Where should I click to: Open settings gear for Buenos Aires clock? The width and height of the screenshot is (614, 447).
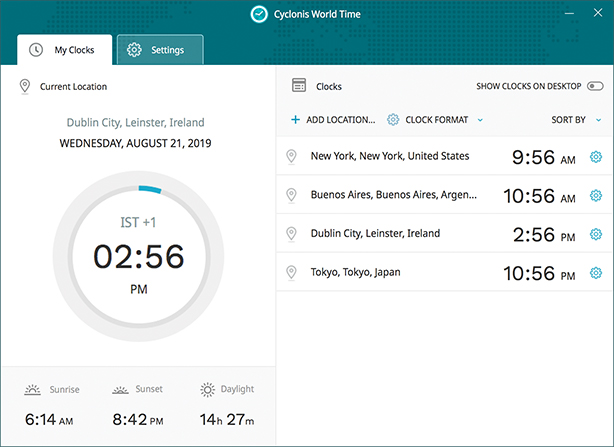click(596, 196)
